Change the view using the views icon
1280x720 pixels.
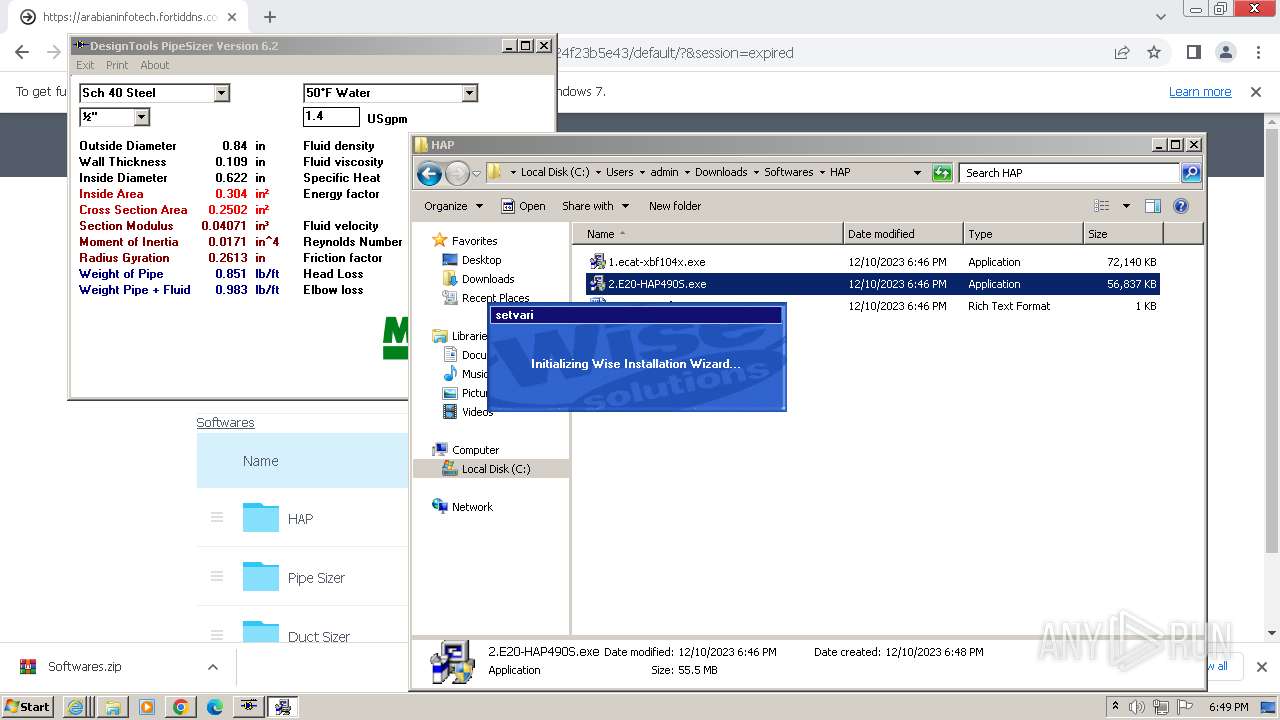click(1102, 206)
